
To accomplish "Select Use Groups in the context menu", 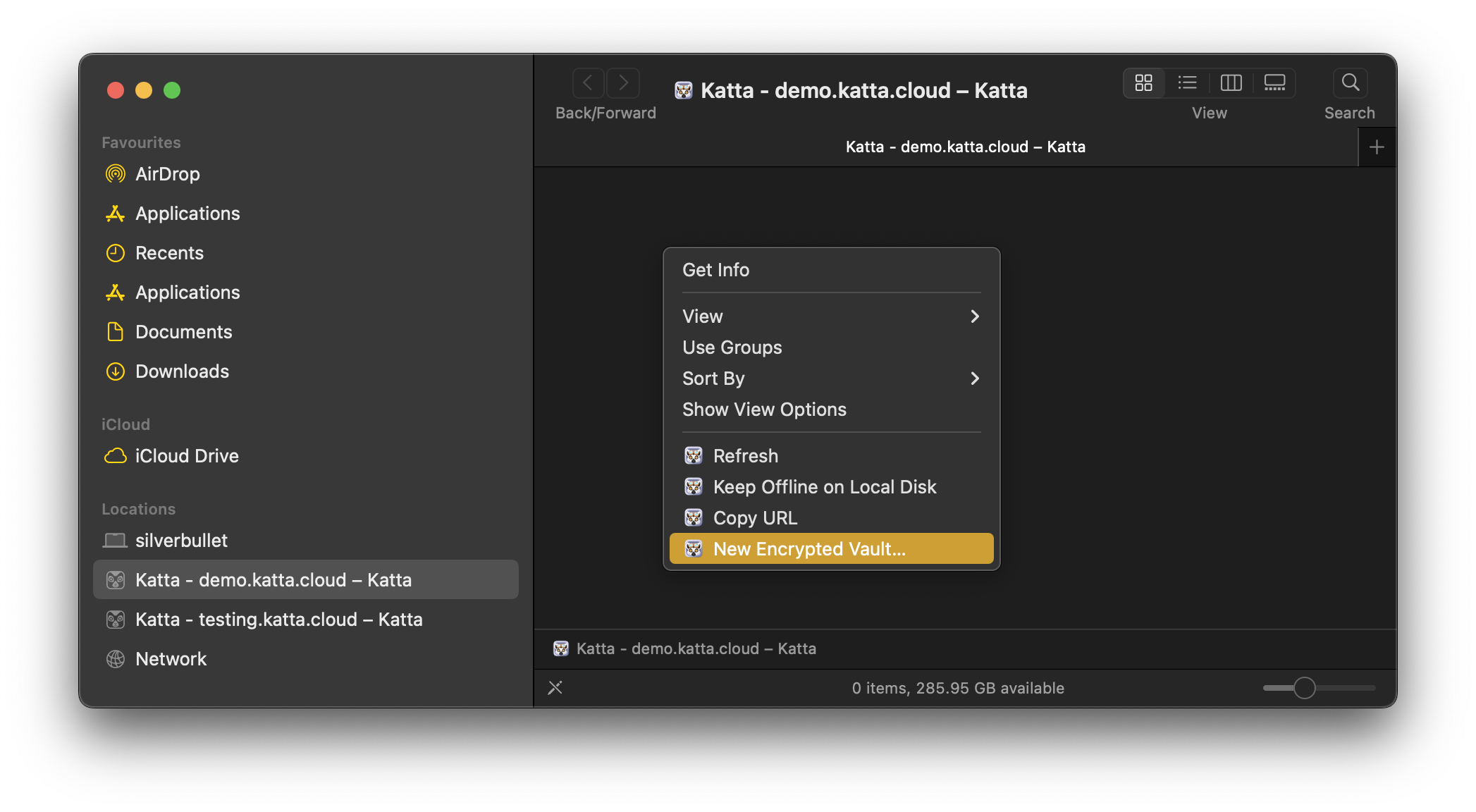I will 832,347.
